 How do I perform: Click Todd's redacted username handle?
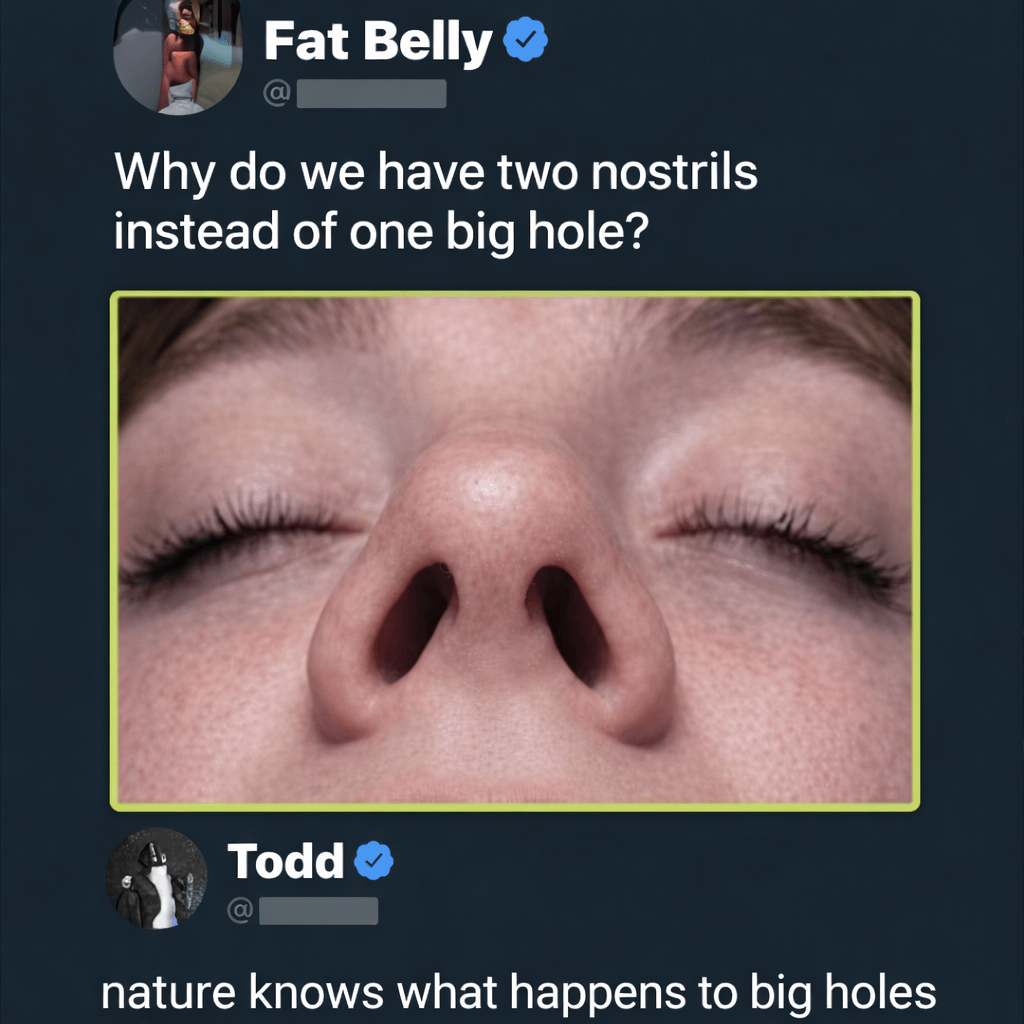coord(318,911)
